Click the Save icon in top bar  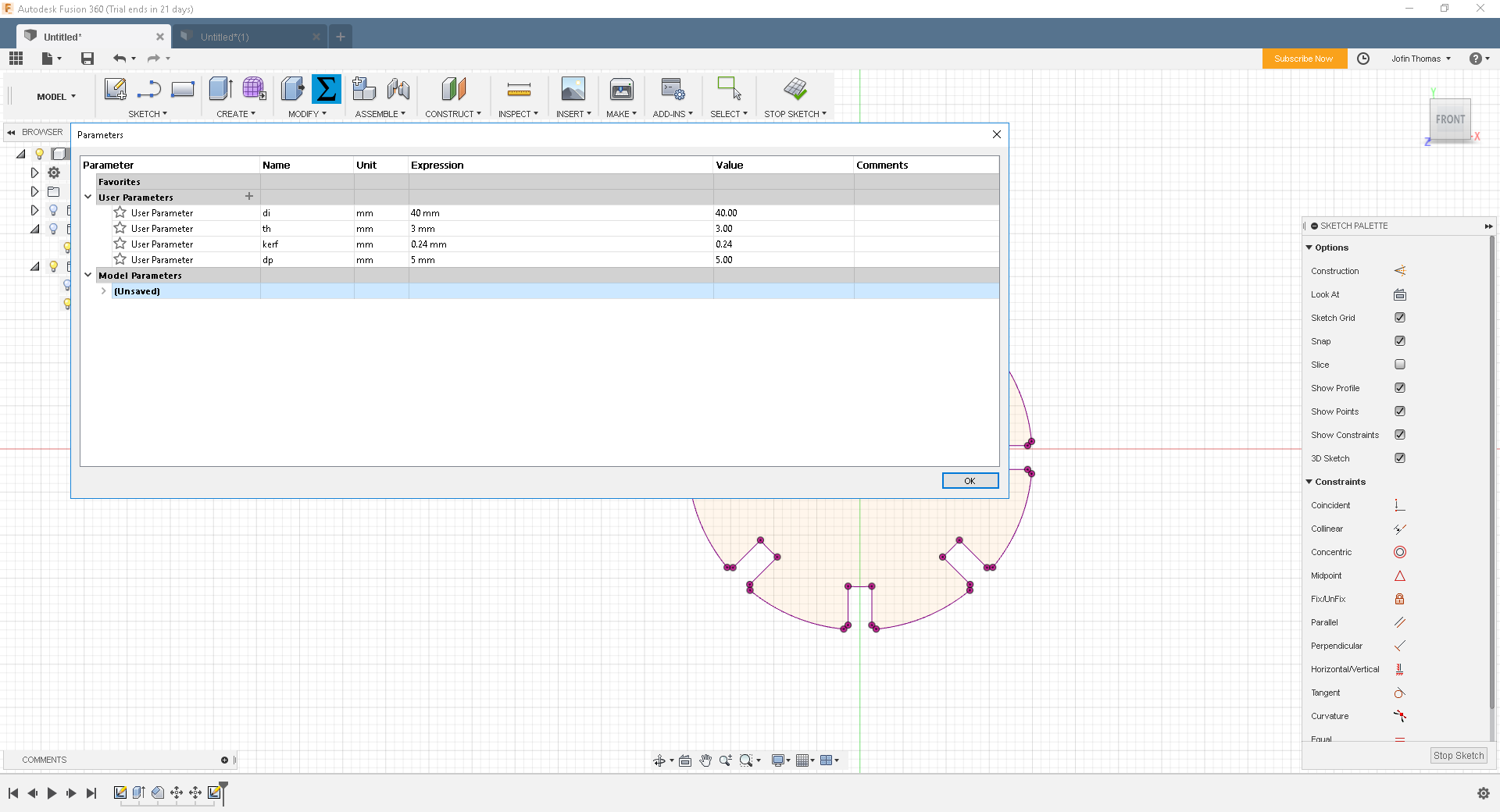(87, 59)
